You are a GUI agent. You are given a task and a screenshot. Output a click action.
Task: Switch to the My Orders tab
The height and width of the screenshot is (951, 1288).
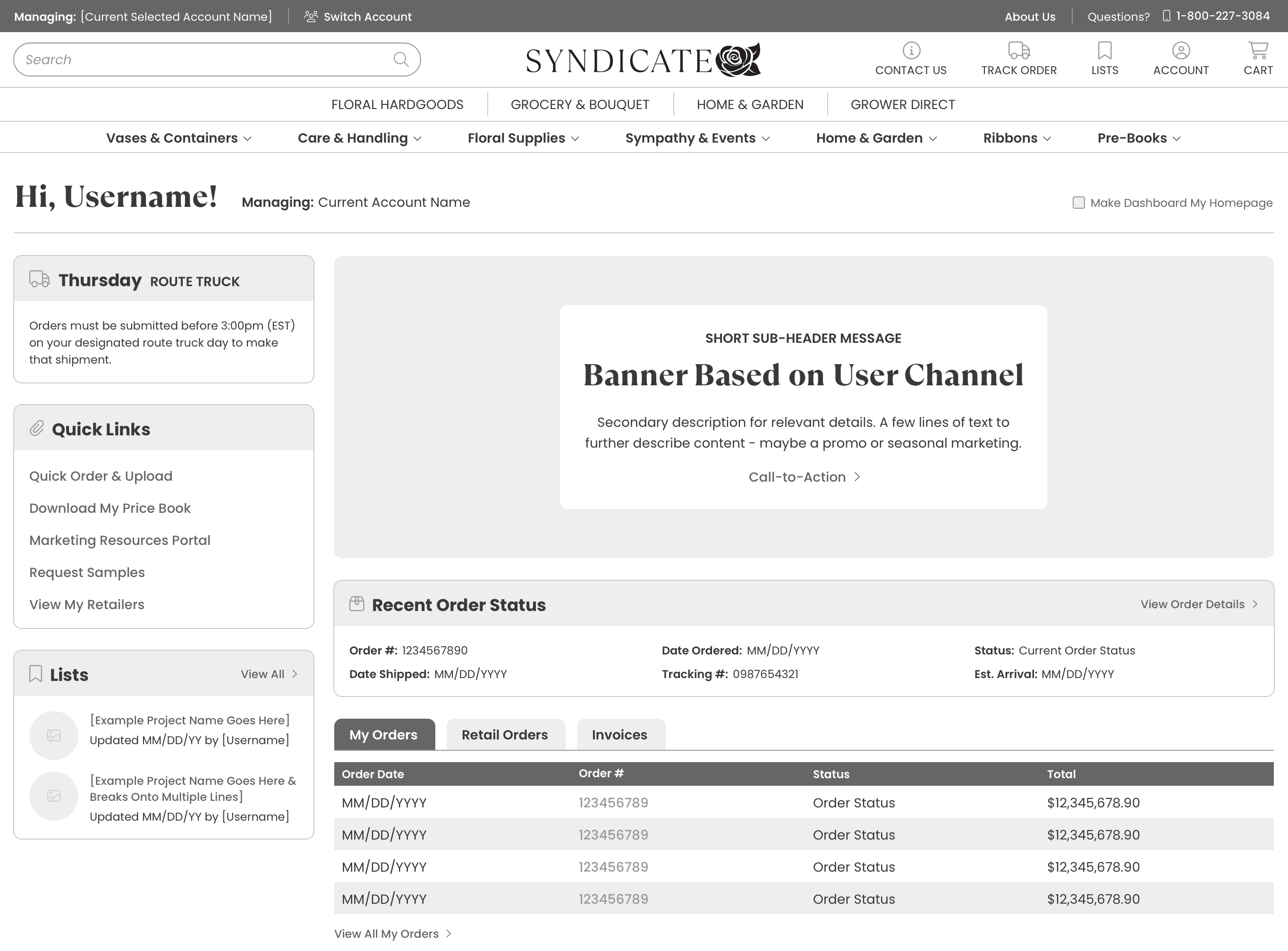384,735
